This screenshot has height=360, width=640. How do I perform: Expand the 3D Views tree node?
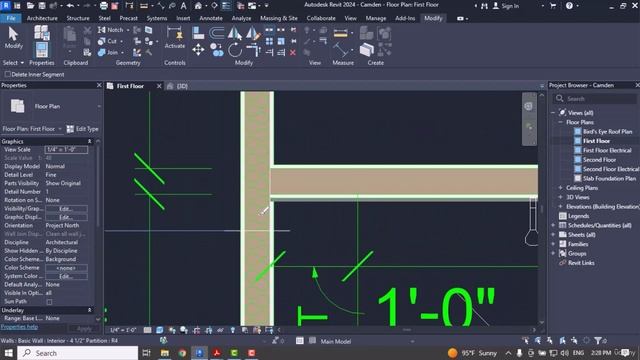(x=560, y=197)
